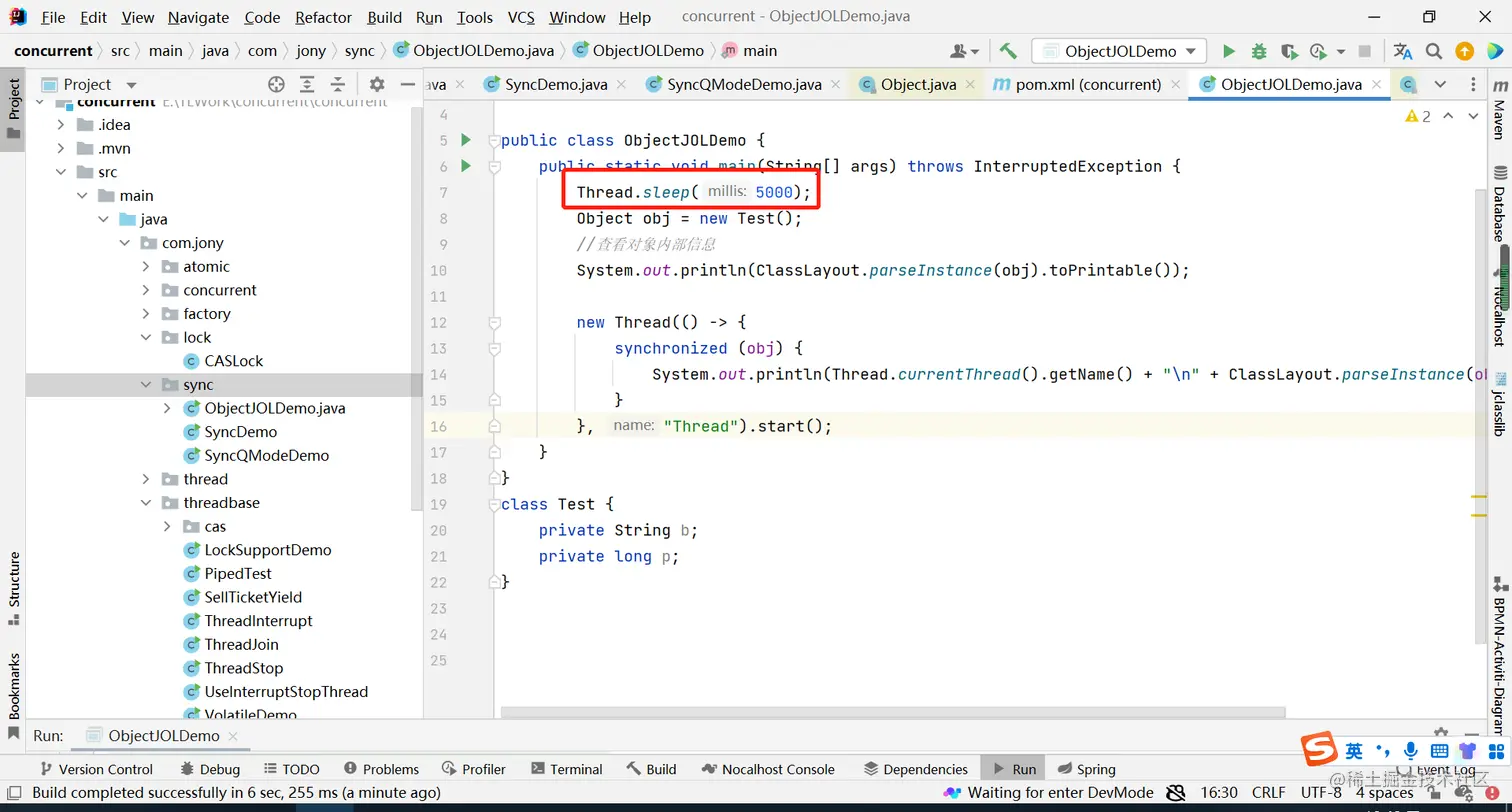Click next highlighted error down arrow
1512x812 pixels.
tap(1473, 116)
